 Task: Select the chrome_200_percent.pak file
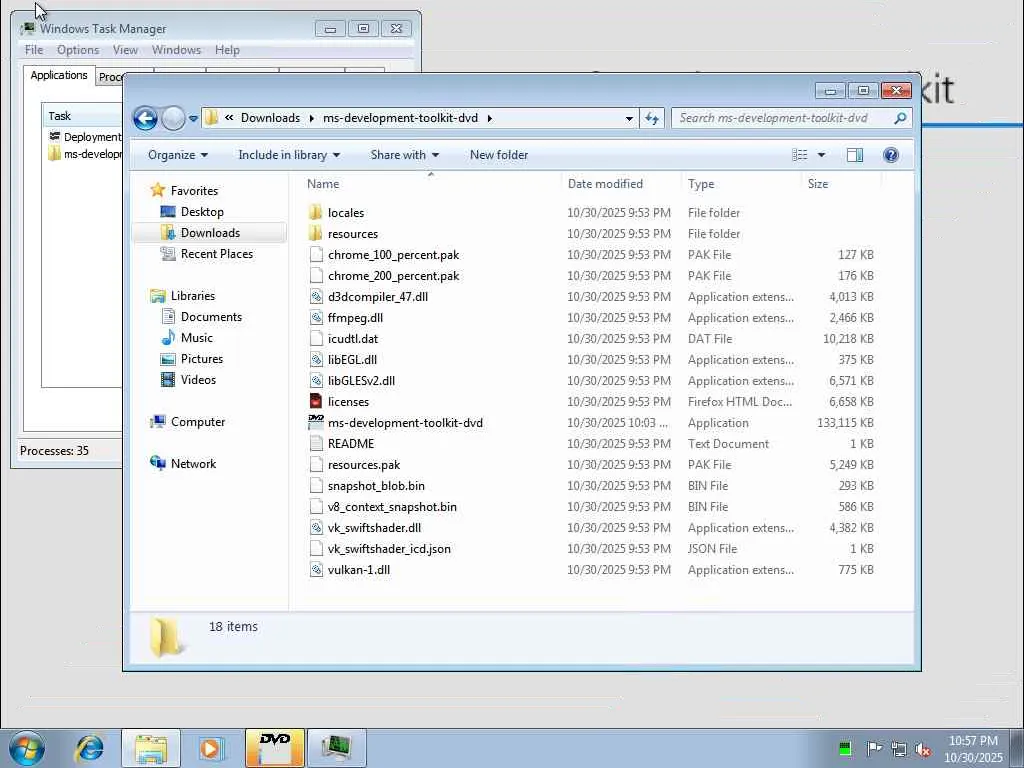[393, 276]
